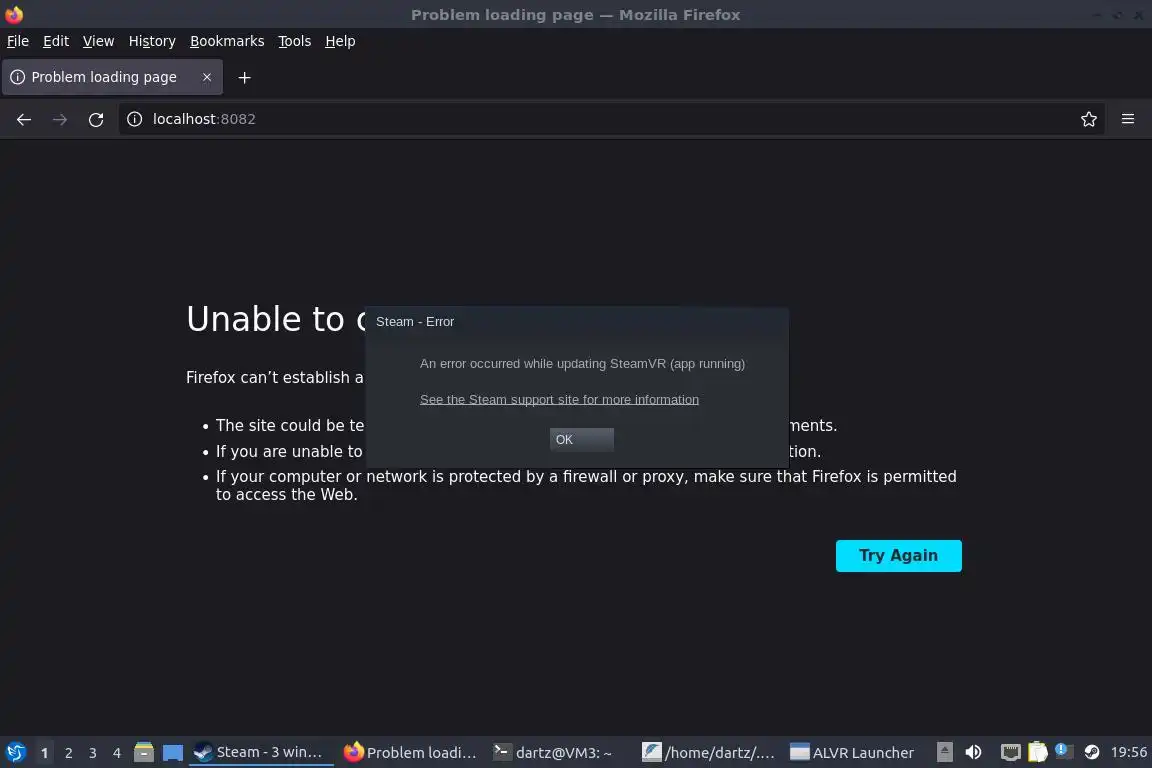Open the Bookmarks menu
The width and height of the screenshot is (1152, 768).
pyautogui.click(x=227, y=41)
